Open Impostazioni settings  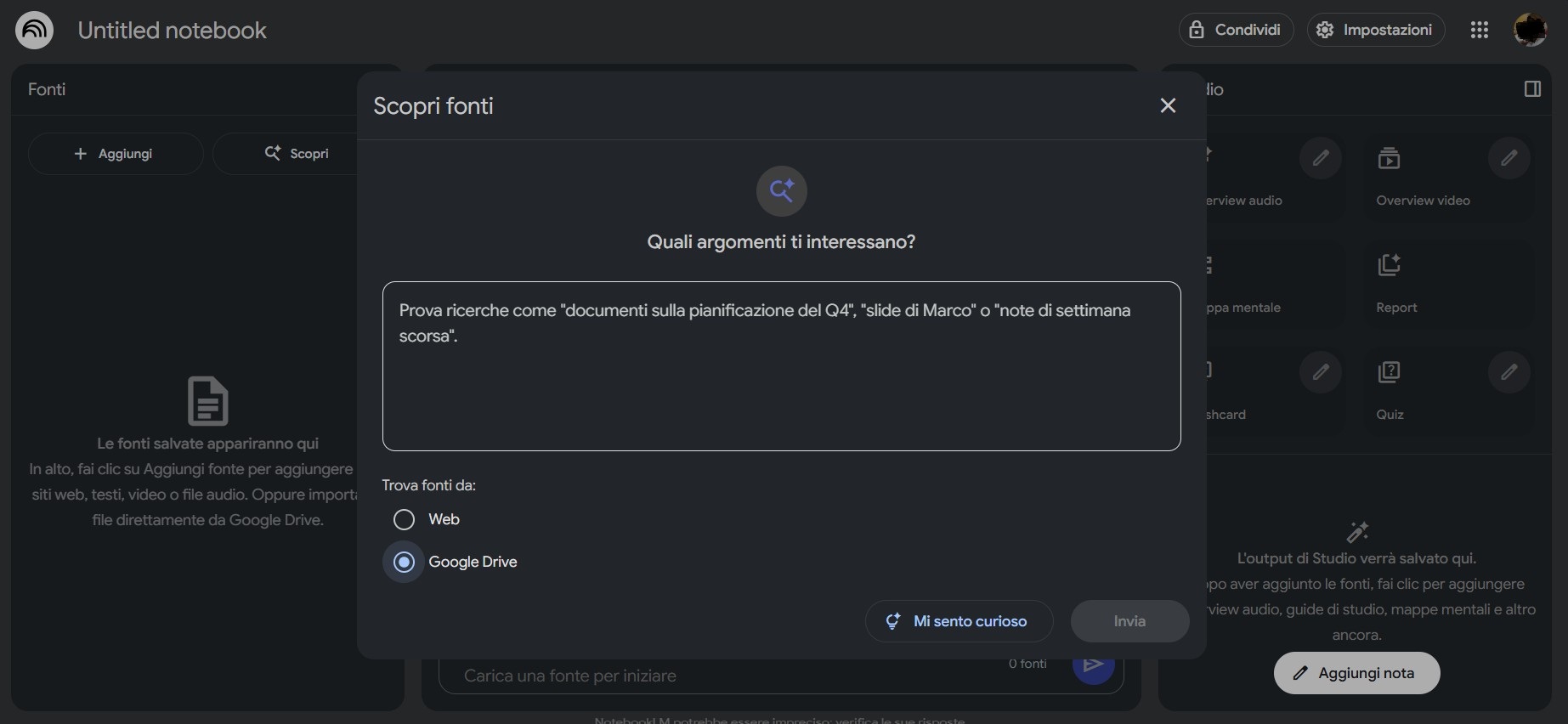pos(1375,30)
